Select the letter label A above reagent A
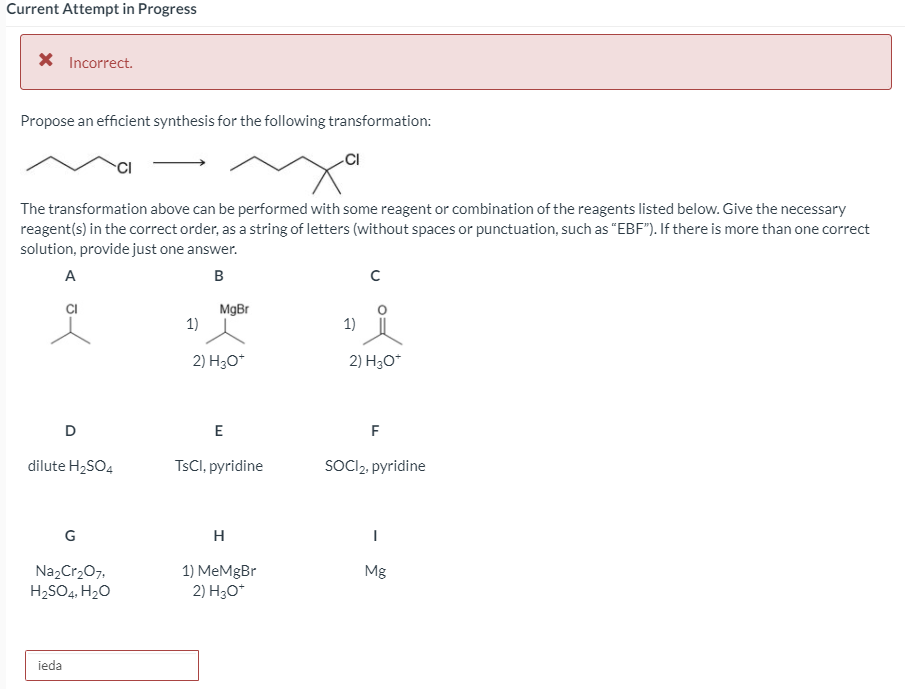The image size is (905, 689). (69, 276)
